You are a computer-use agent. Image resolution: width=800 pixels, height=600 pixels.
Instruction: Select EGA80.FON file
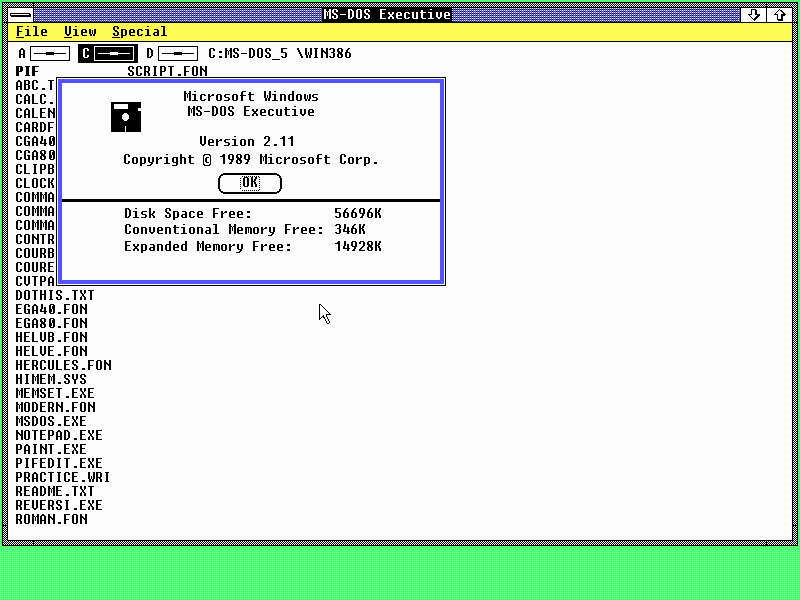click(x=52, y=323)
